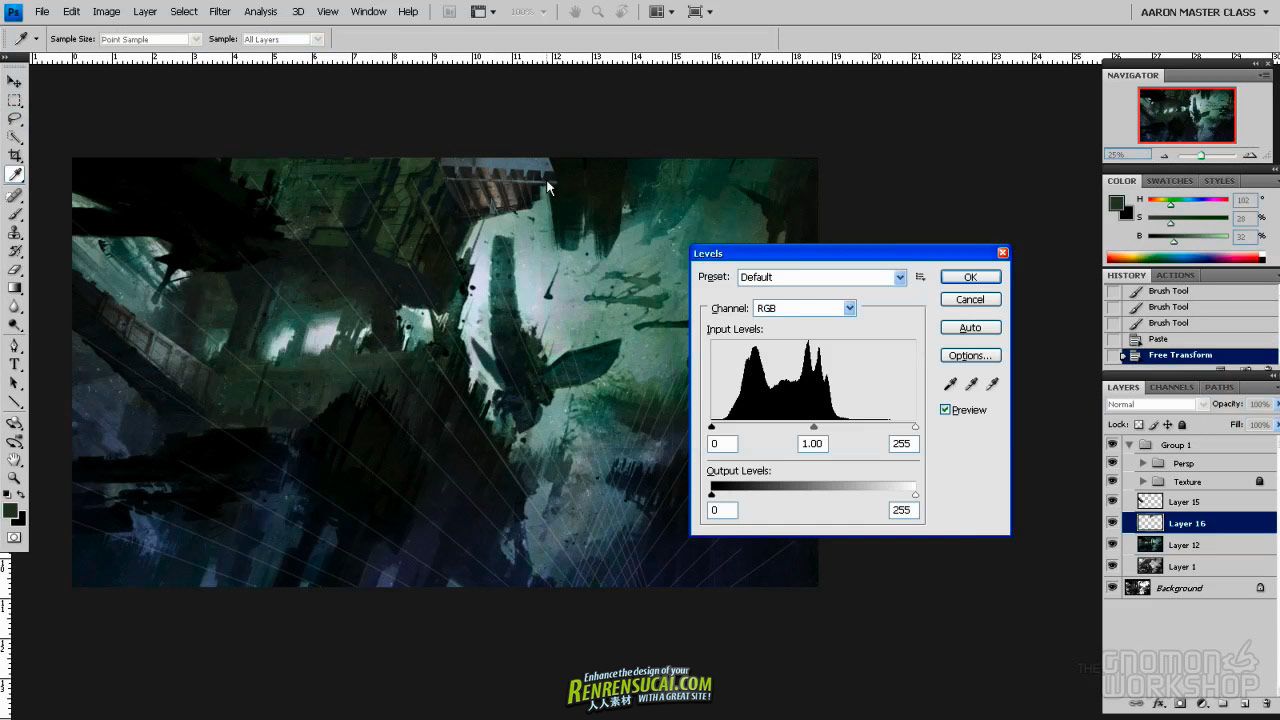Click the midtone input slider in Levels

(x=813, y=426)
